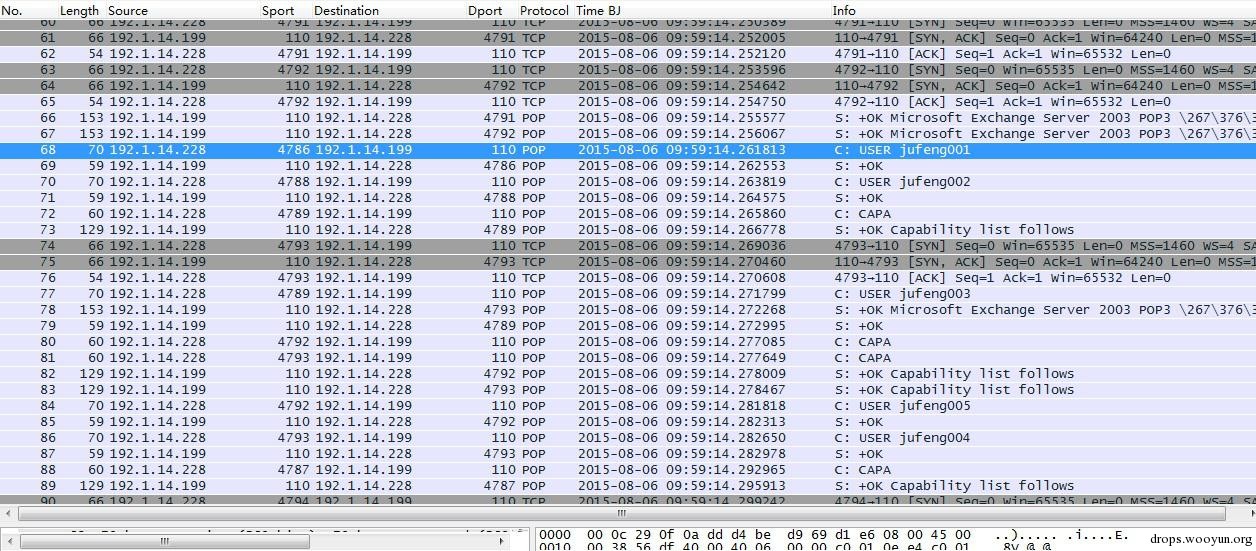Select packet 74 SYN to port 110

(x=628, y=246)
